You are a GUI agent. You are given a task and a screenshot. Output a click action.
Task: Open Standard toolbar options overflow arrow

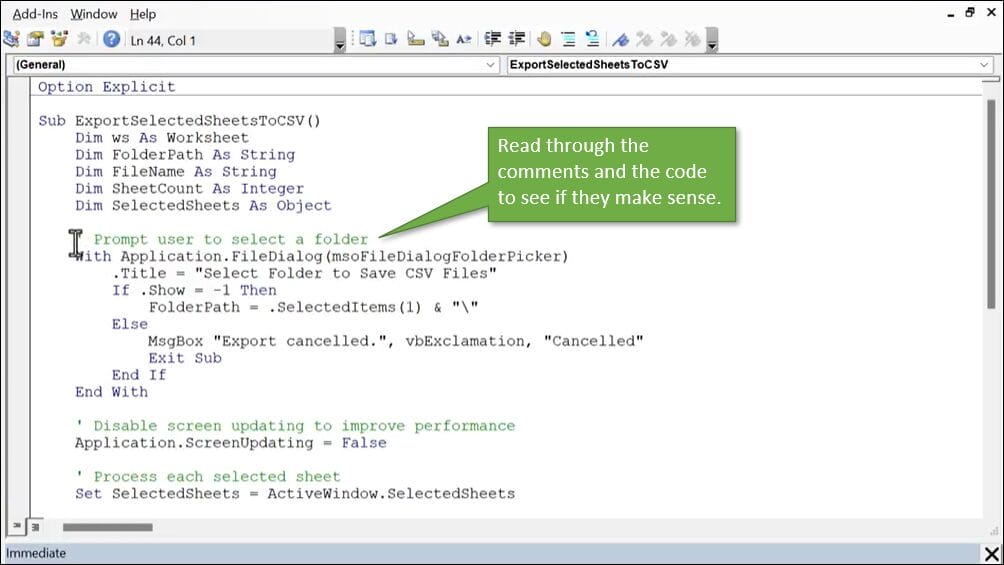[x=340, y=42]
